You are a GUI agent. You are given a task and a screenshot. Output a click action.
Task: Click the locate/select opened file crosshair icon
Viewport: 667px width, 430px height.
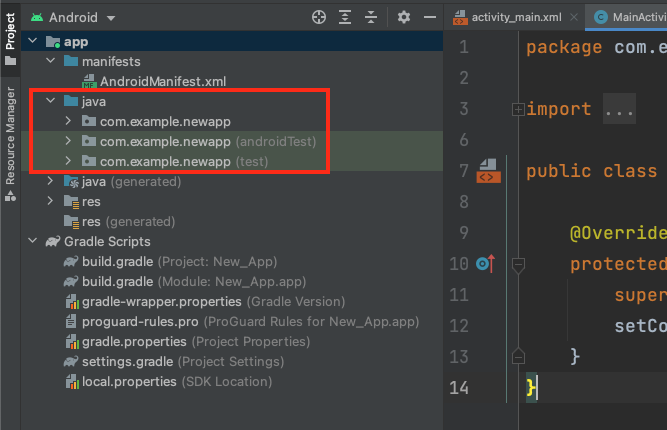click(319, 17)
